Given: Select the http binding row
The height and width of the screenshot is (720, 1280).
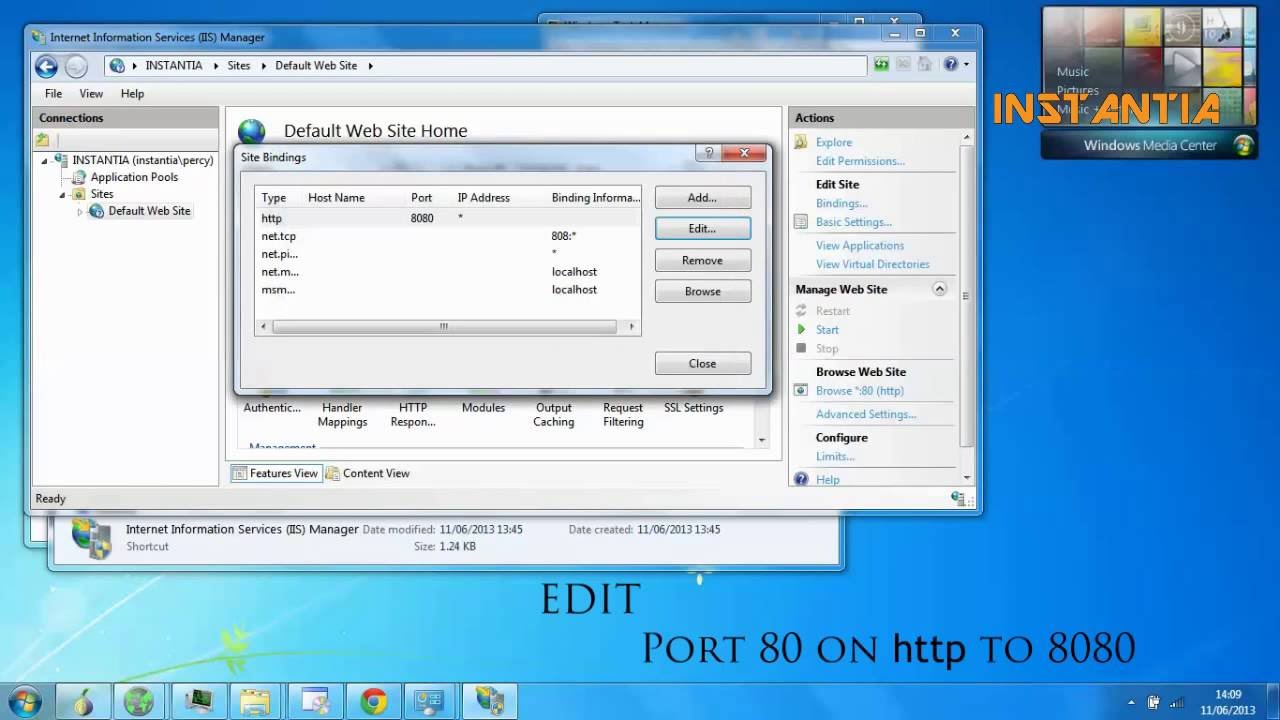Looking at the screenshot, I should [x=447, y=218].
